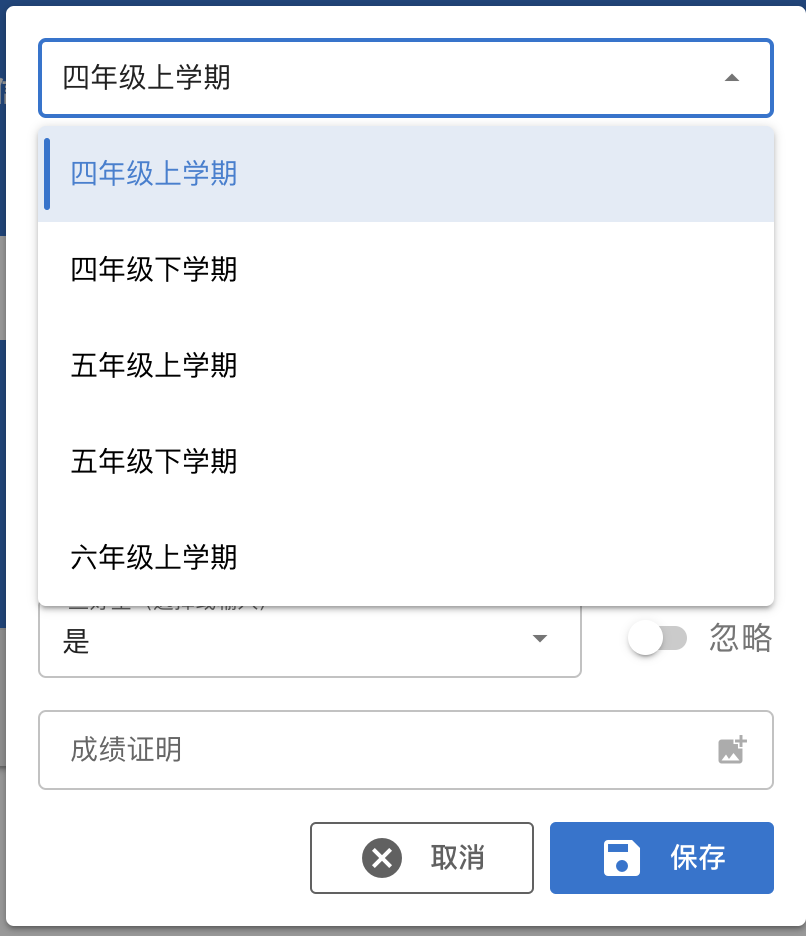Collapse the semester list with the up arrow
Viewport: 806px width, 936px height.
click(732, 78)
